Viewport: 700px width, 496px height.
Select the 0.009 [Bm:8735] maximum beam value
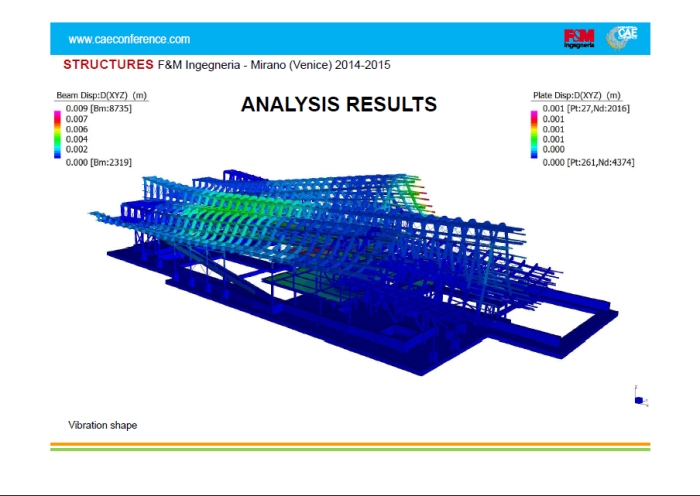[x=99, y=108]
